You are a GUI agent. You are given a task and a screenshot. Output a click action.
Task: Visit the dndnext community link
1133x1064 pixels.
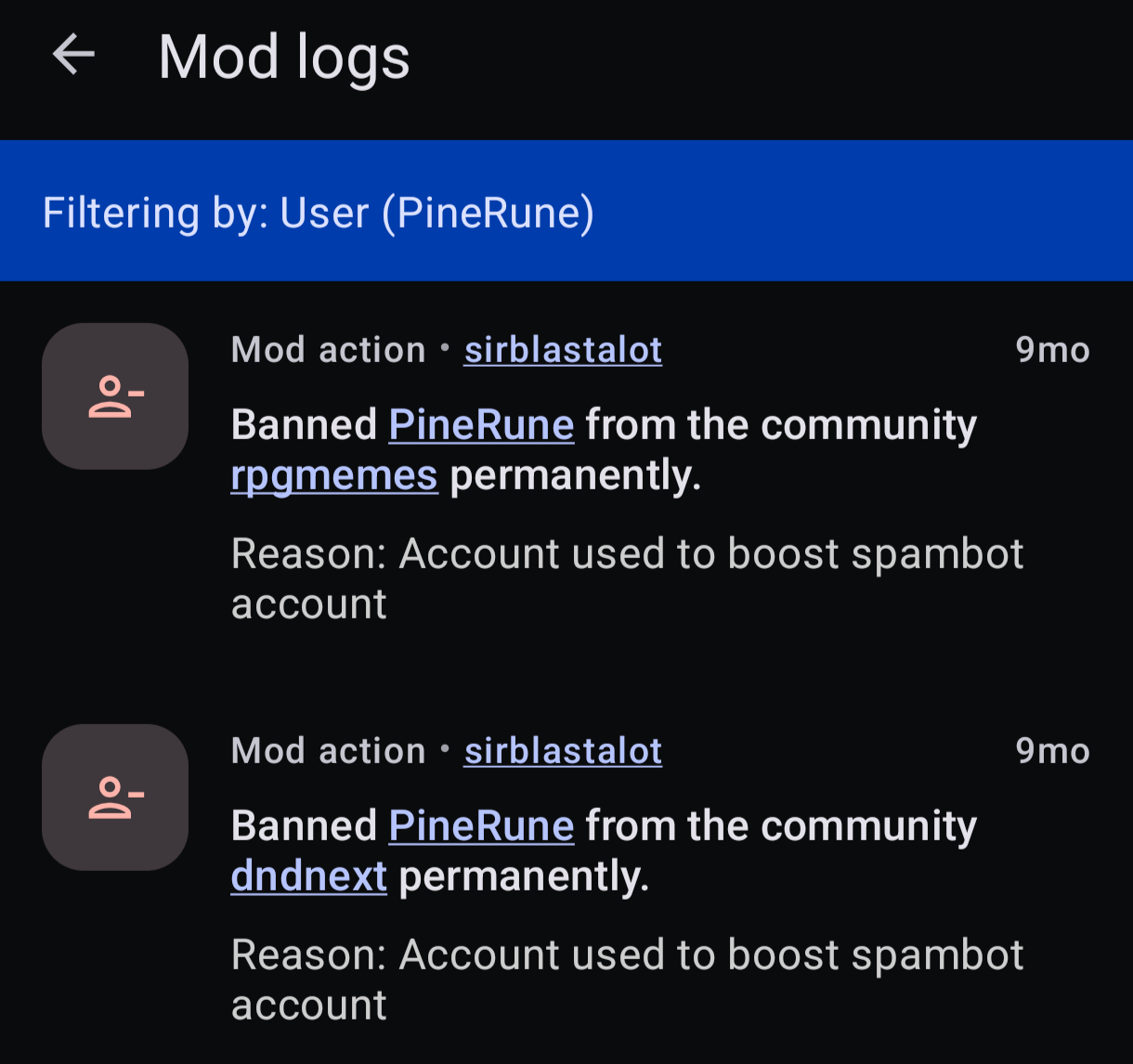pyautogui.click(x=308, y=876)
